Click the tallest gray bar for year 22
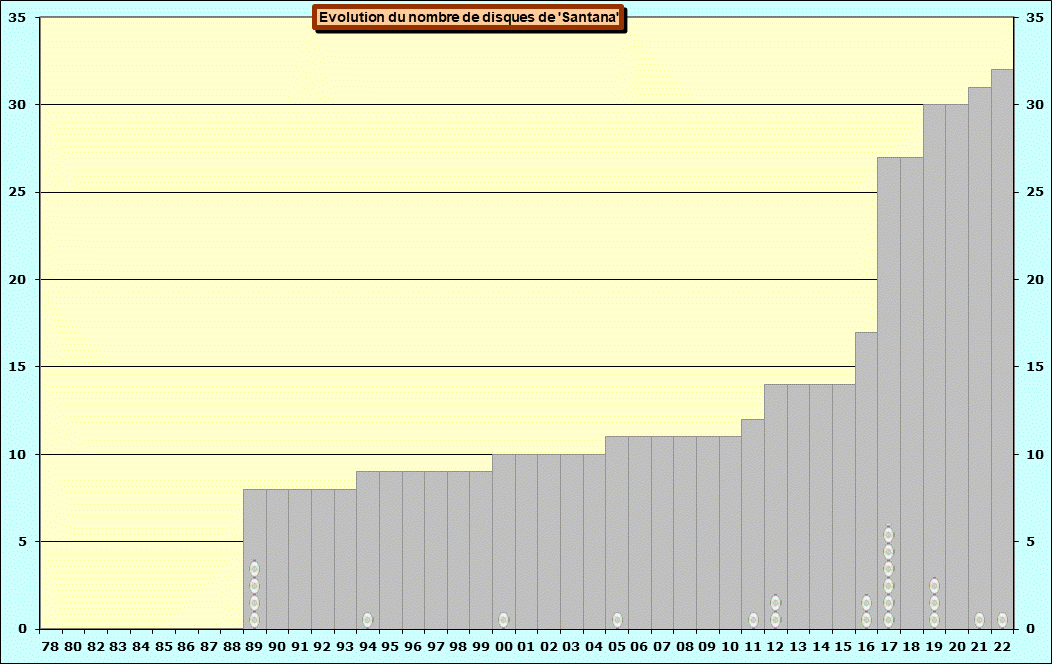The width and height of the screenshot is (1052, 664). pos(1002,340)
